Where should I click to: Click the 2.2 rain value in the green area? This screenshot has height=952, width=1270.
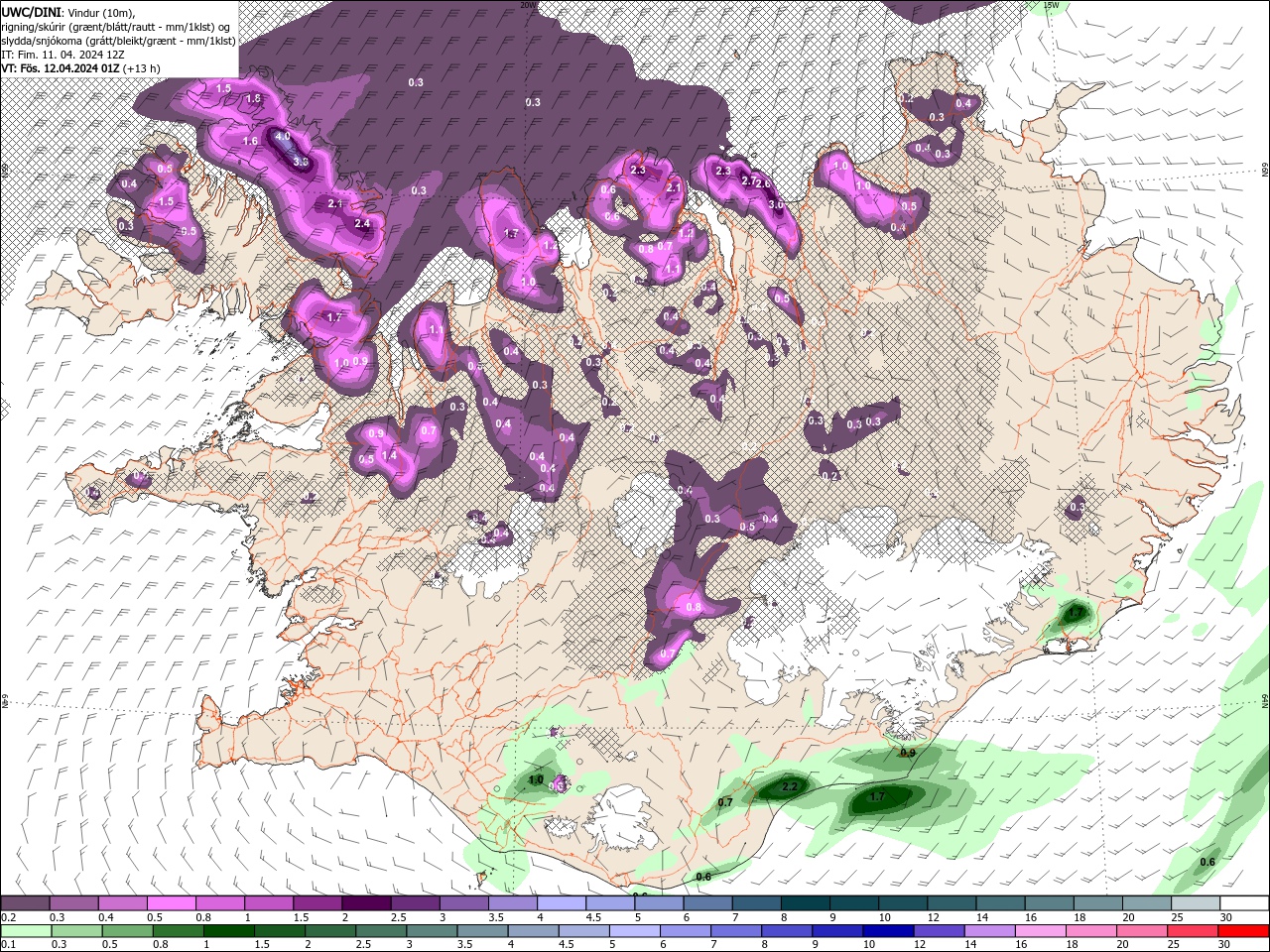coord(790,786)
